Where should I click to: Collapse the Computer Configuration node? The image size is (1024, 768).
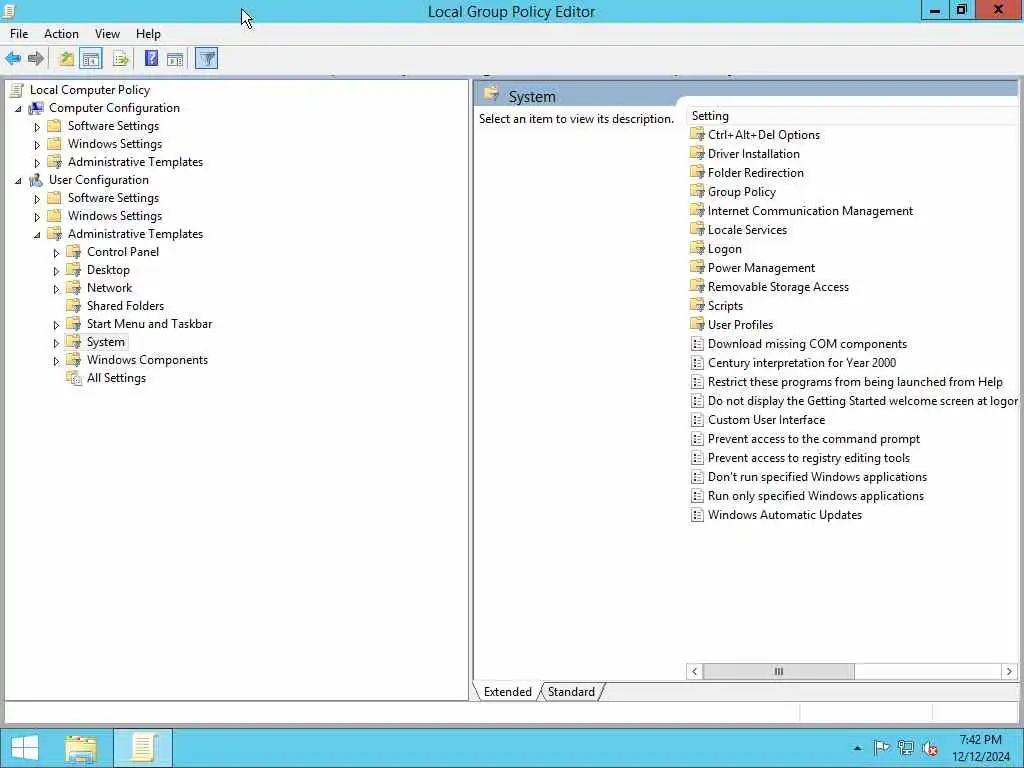[18, 108]
